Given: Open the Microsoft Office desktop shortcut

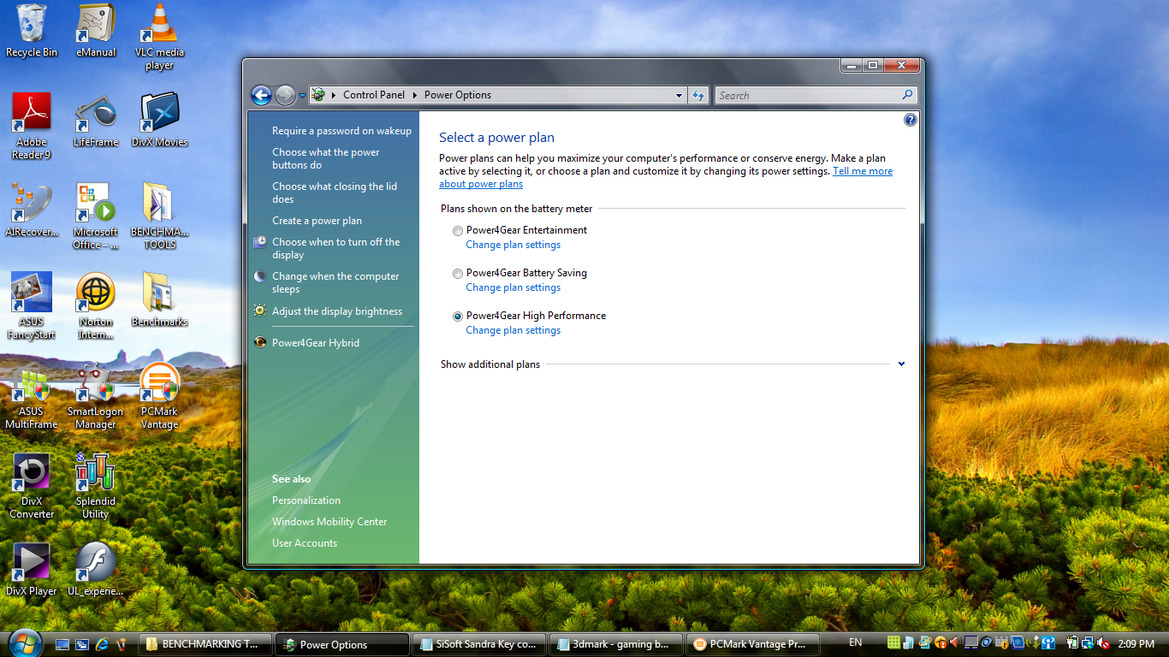Looking at the screenshot, I should click(x=95, y=216).
